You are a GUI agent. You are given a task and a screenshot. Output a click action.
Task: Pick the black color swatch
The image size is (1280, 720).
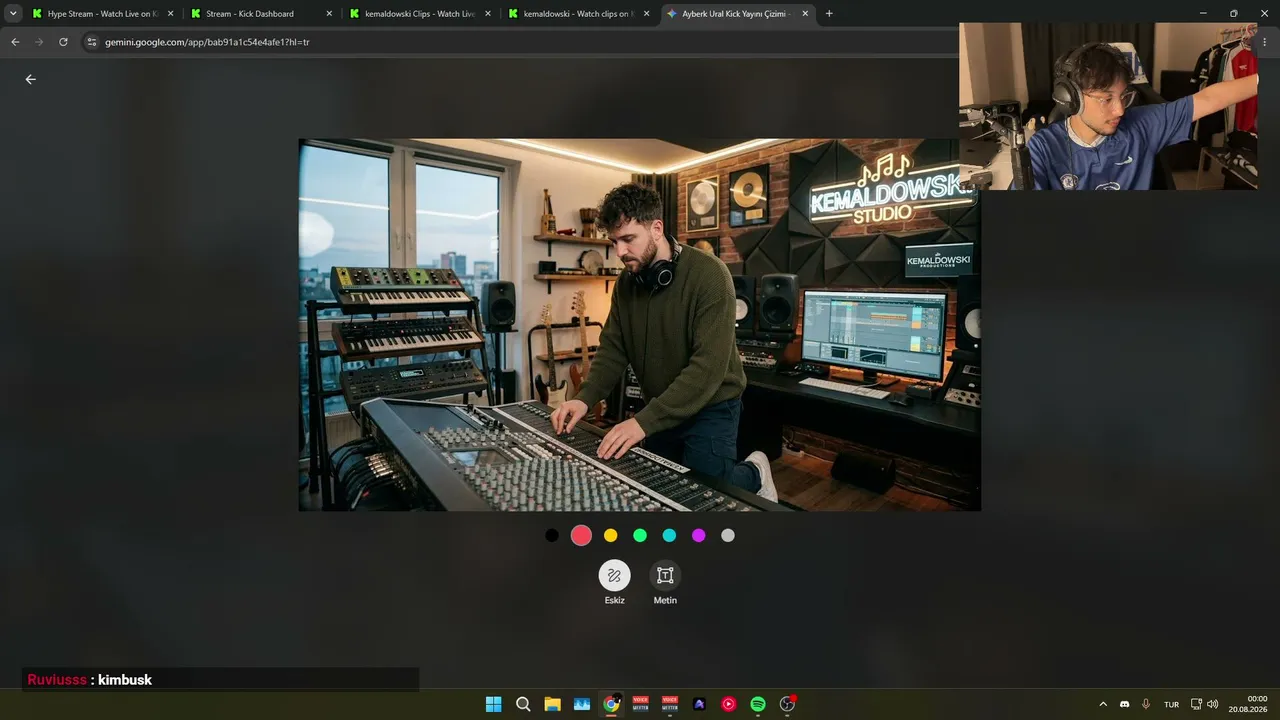(x=552, y=535)
